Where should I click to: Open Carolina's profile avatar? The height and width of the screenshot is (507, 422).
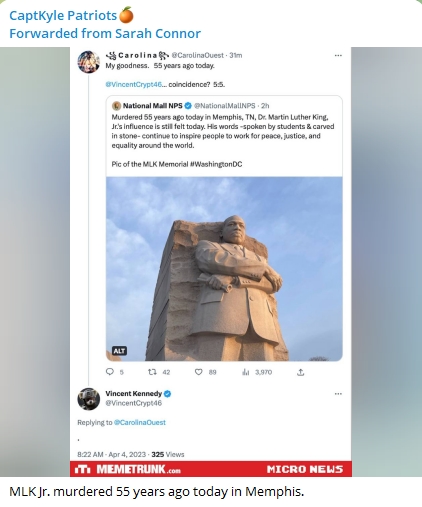(89, 62)
